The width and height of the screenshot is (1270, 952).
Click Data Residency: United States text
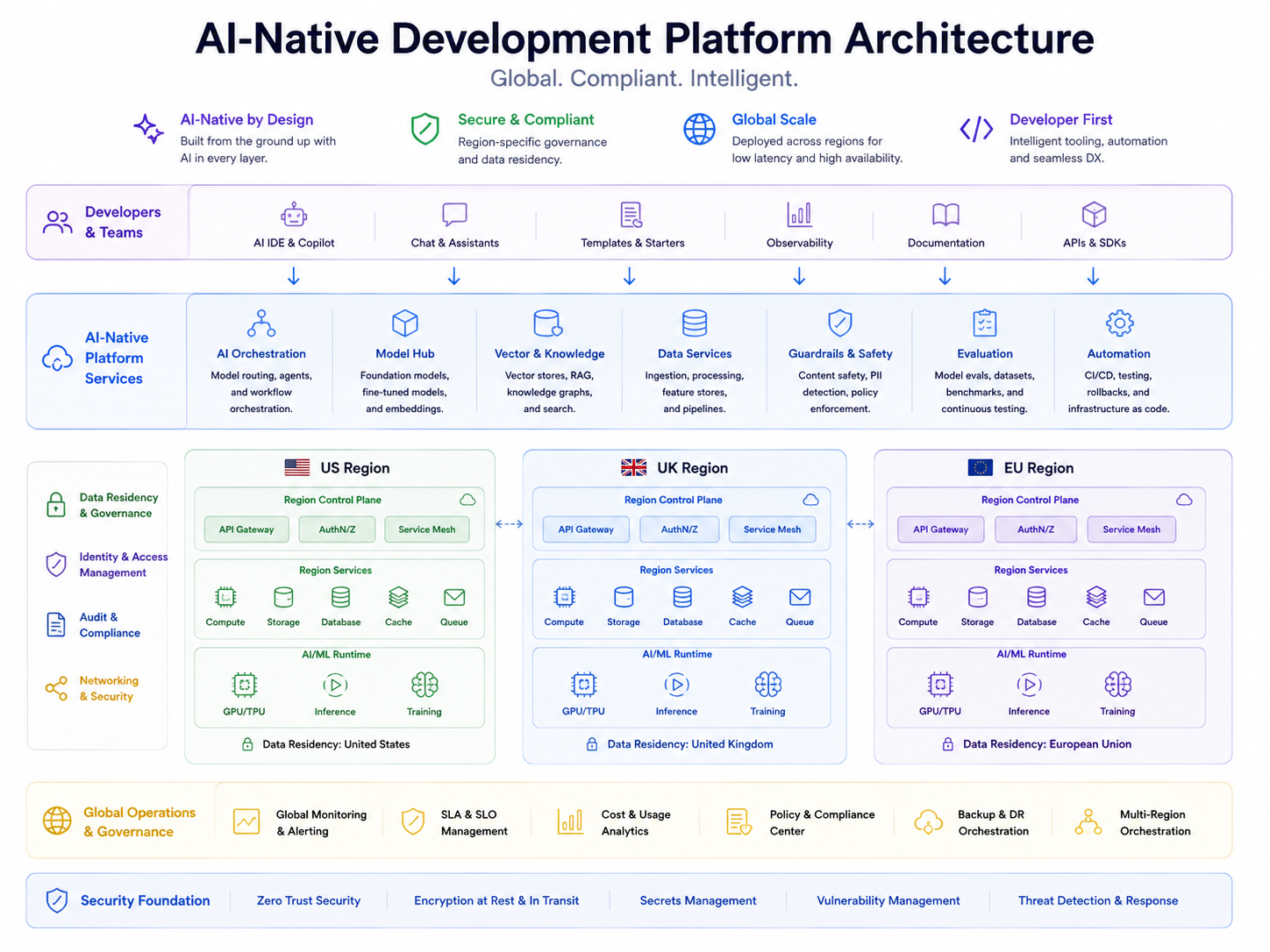(336, 744)
